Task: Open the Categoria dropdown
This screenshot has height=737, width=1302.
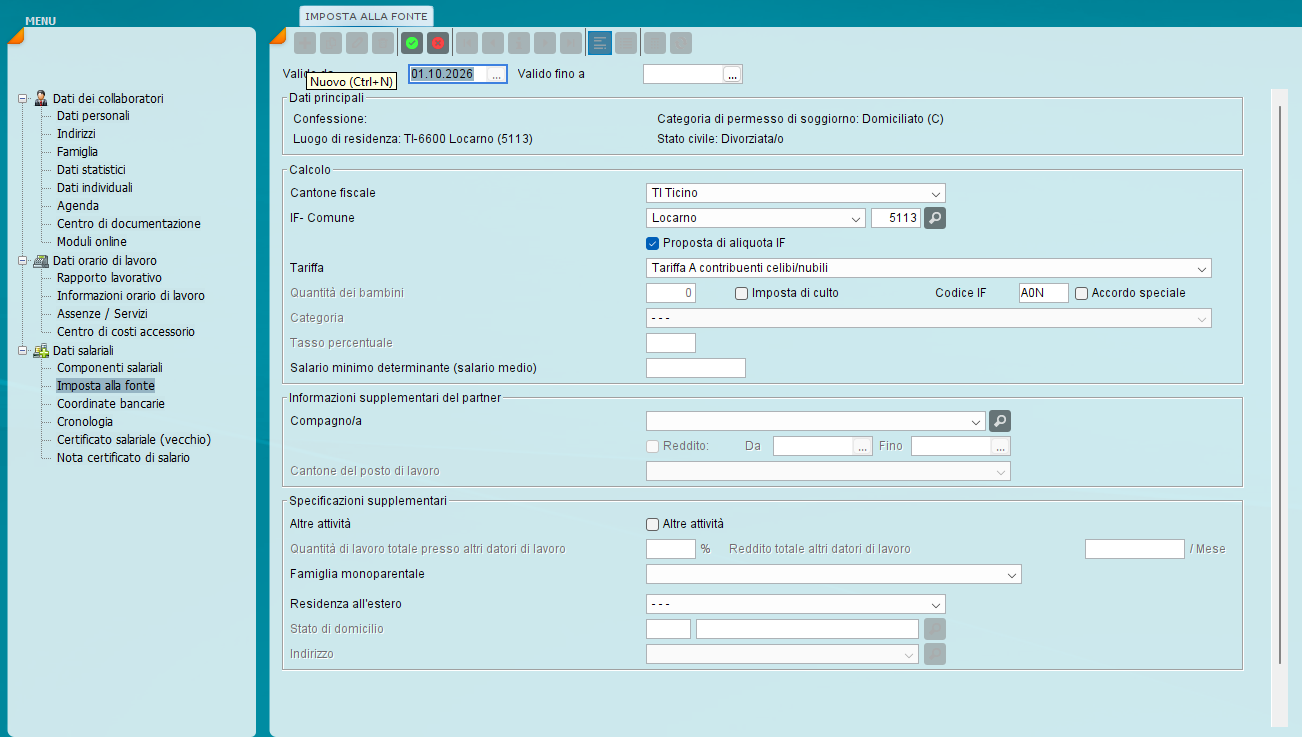Action: 1201,318
